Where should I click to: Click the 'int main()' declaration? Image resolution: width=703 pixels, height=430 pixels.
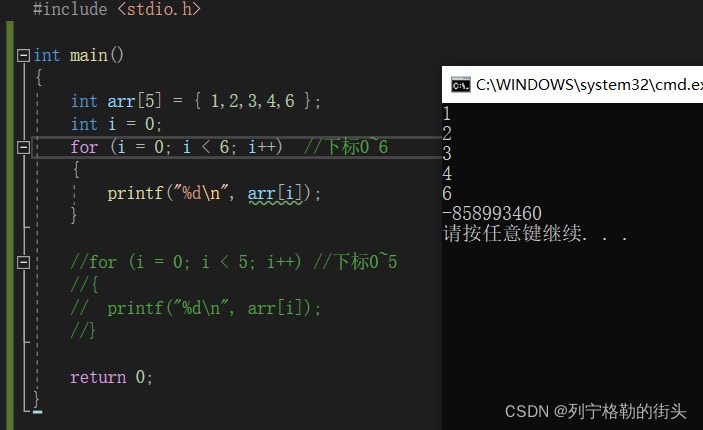pyautogui.click(x=78, y=56)
